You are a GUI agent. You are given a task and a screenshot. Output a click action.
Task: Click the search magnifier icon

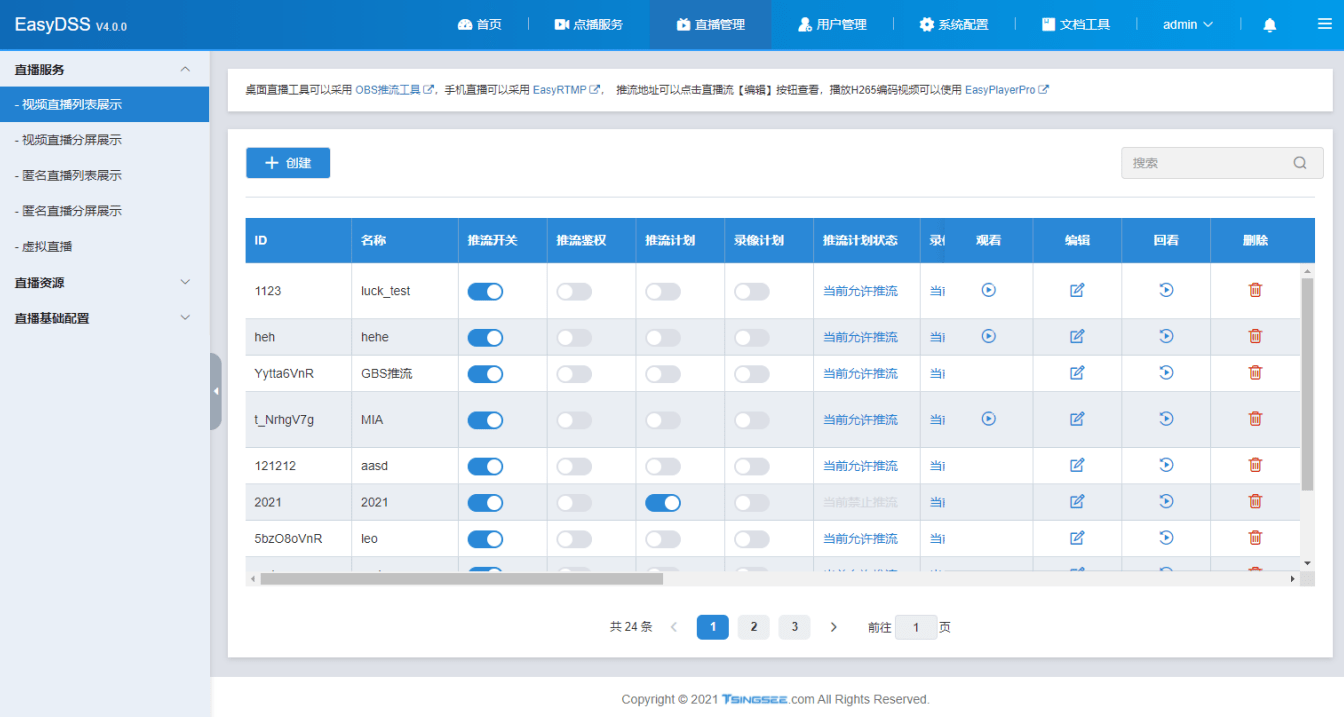[1300, 163]
